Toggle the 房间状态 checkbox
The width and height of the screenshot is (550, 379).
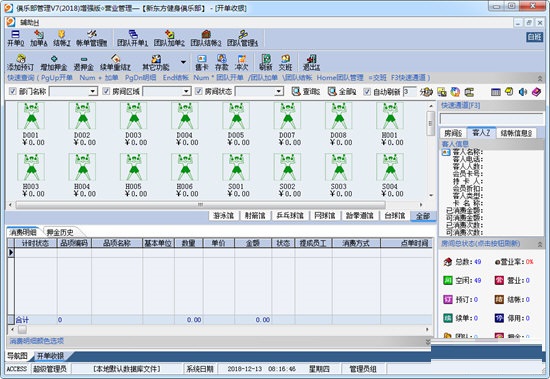tap(199, 92)
